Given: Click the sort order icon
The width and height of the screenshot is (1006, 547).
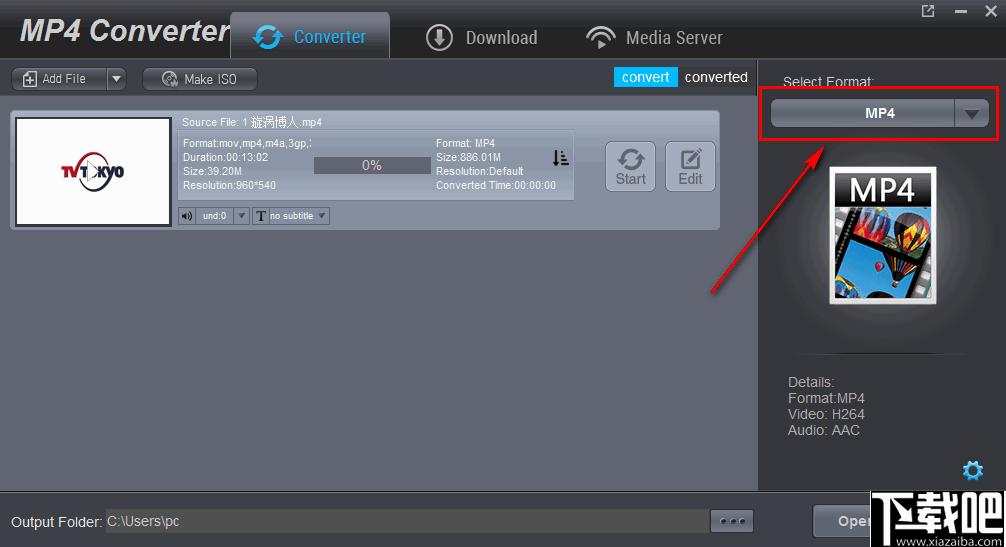Looking at the screenshot, I should click(560, 158).
